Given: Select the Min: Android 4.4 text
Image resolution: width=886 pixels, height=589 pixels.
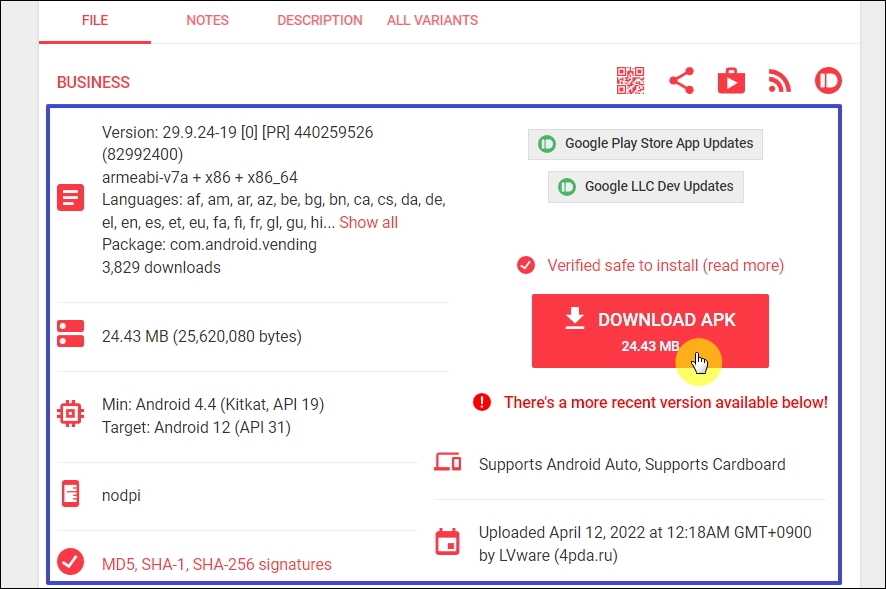Looking at the screenshot, I should coord(213,405).
